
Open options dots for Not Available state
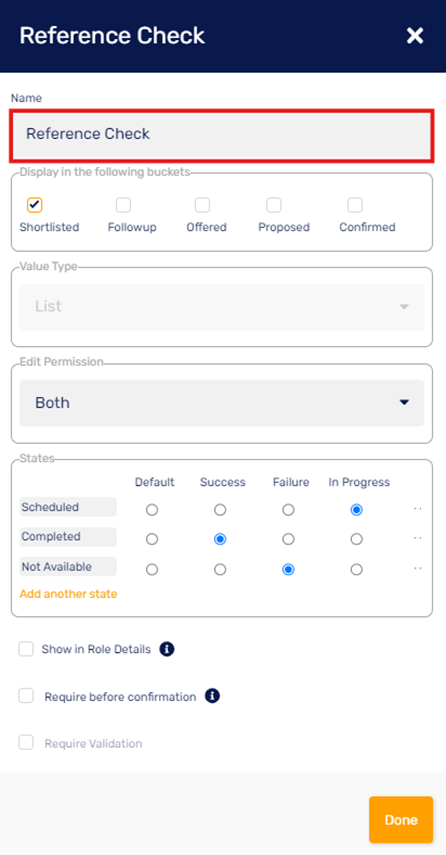(418, 568)
